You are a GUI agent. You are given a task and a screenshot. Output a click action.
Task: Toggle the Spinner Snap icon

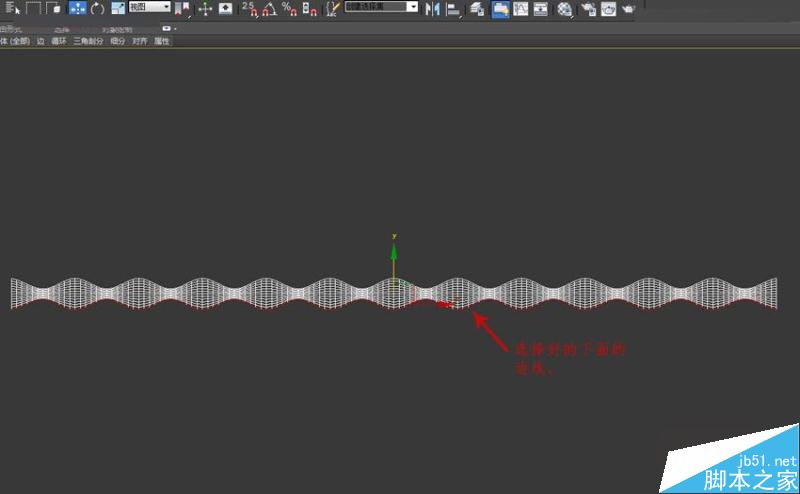[309, 8]
